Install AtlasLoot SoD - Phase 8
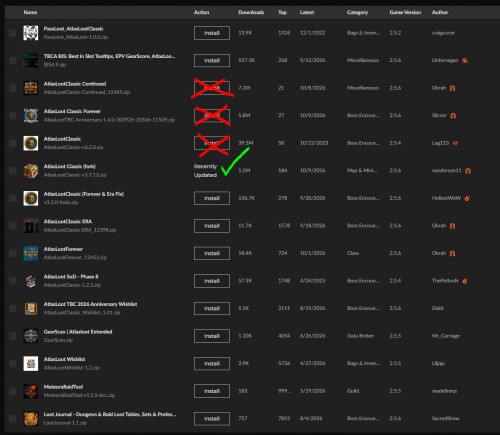Viewport: 500px width, 435px height. pos(212,281)
